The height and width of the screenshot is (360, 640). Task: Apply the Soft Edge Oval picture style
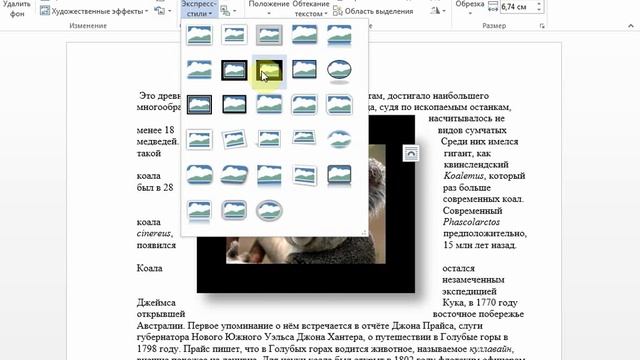click(340, 140)
